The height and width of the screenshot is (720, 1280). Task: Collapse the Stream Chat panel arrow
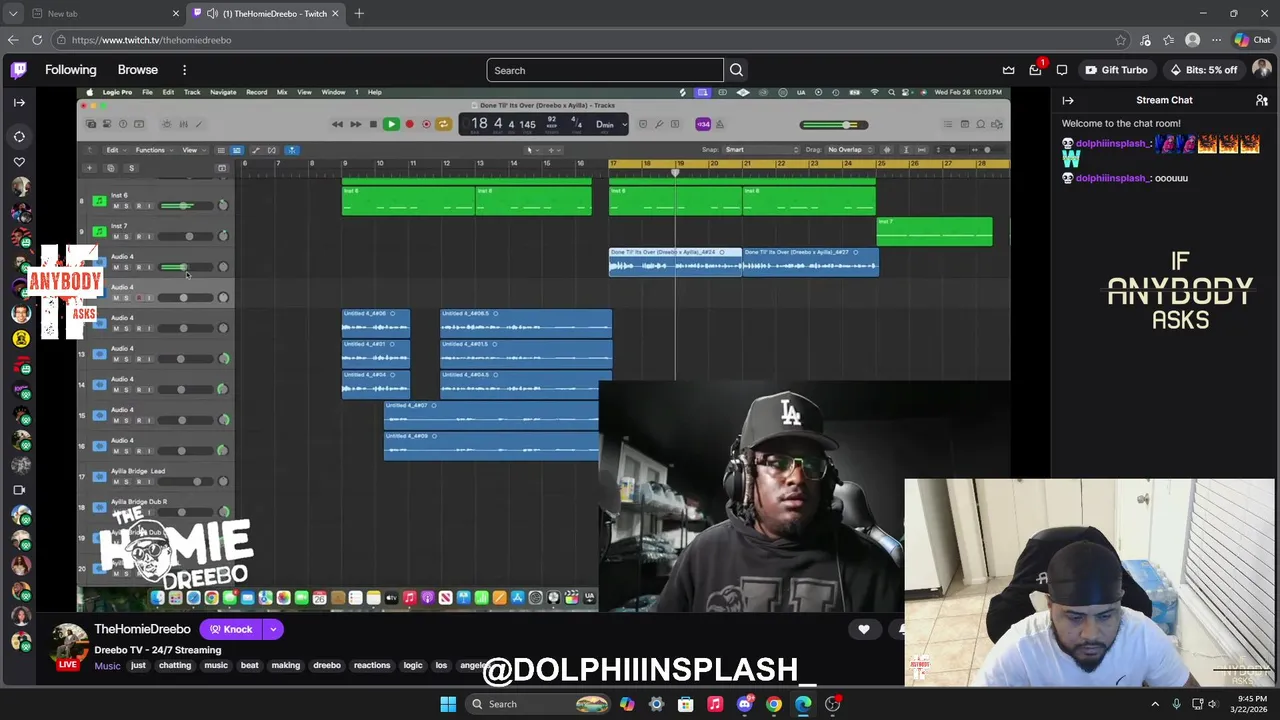[1068, 100]
